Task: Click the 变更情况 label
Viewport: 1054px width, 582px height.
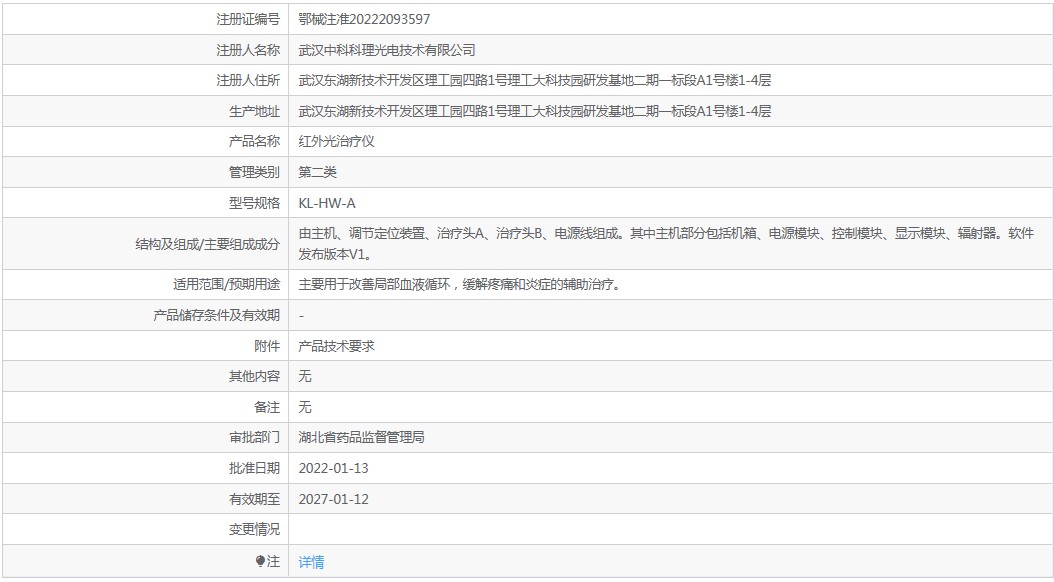Action: pos(254,530)
